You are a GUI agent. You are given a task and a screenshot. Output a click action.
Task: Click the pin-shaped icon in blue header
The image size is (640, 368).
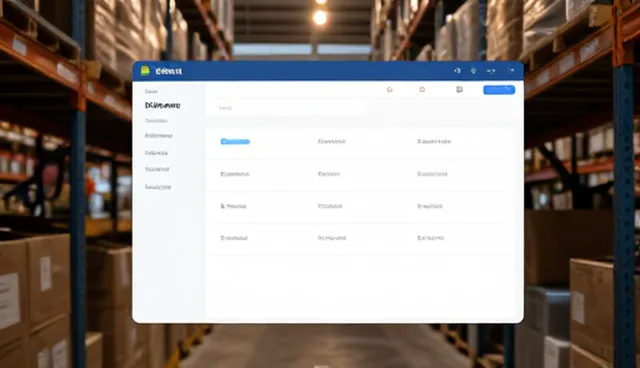pos(473,71)
